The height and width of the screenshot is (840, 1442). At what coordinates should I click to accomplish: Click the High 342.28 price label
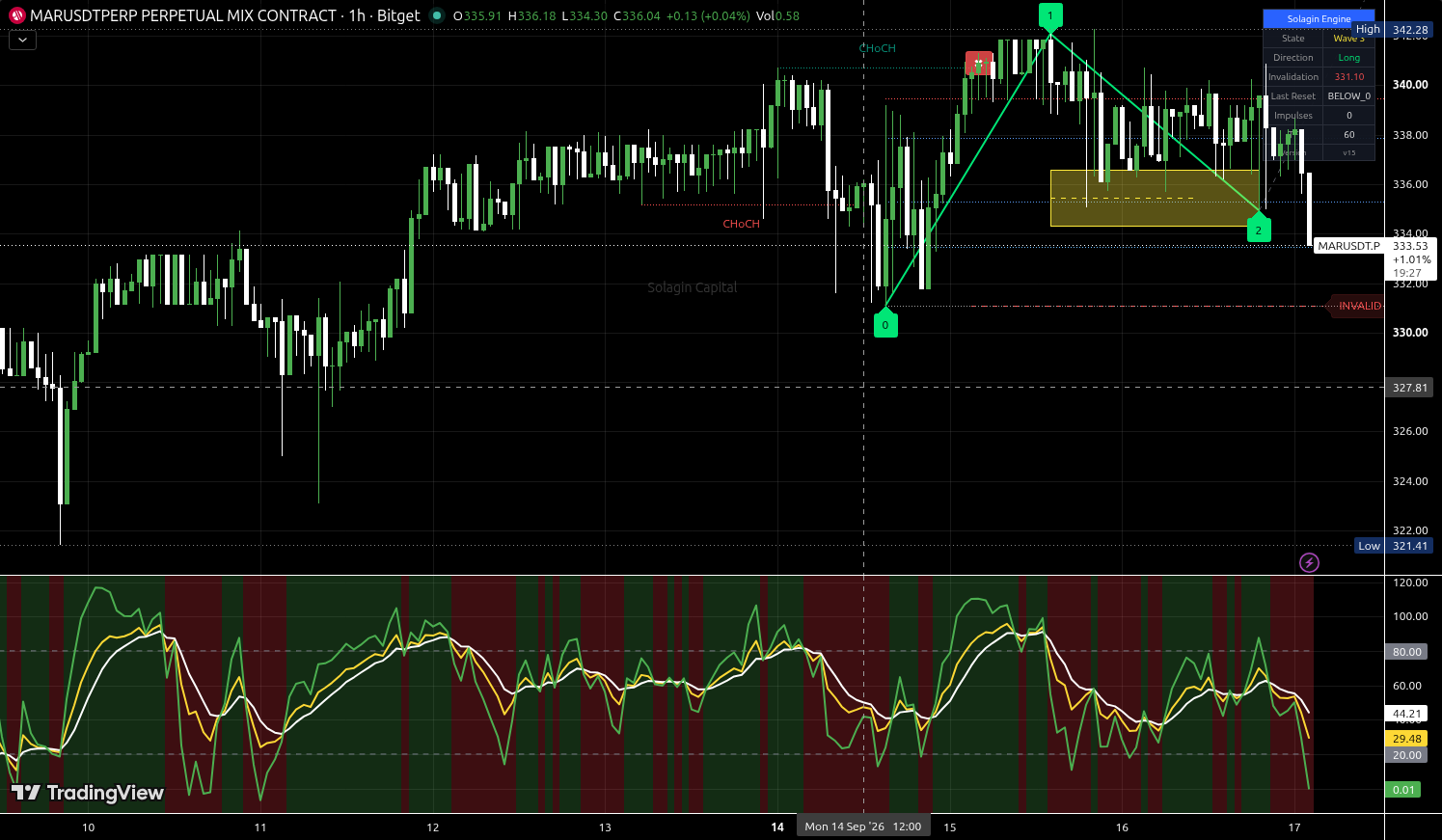[1393, 30]
